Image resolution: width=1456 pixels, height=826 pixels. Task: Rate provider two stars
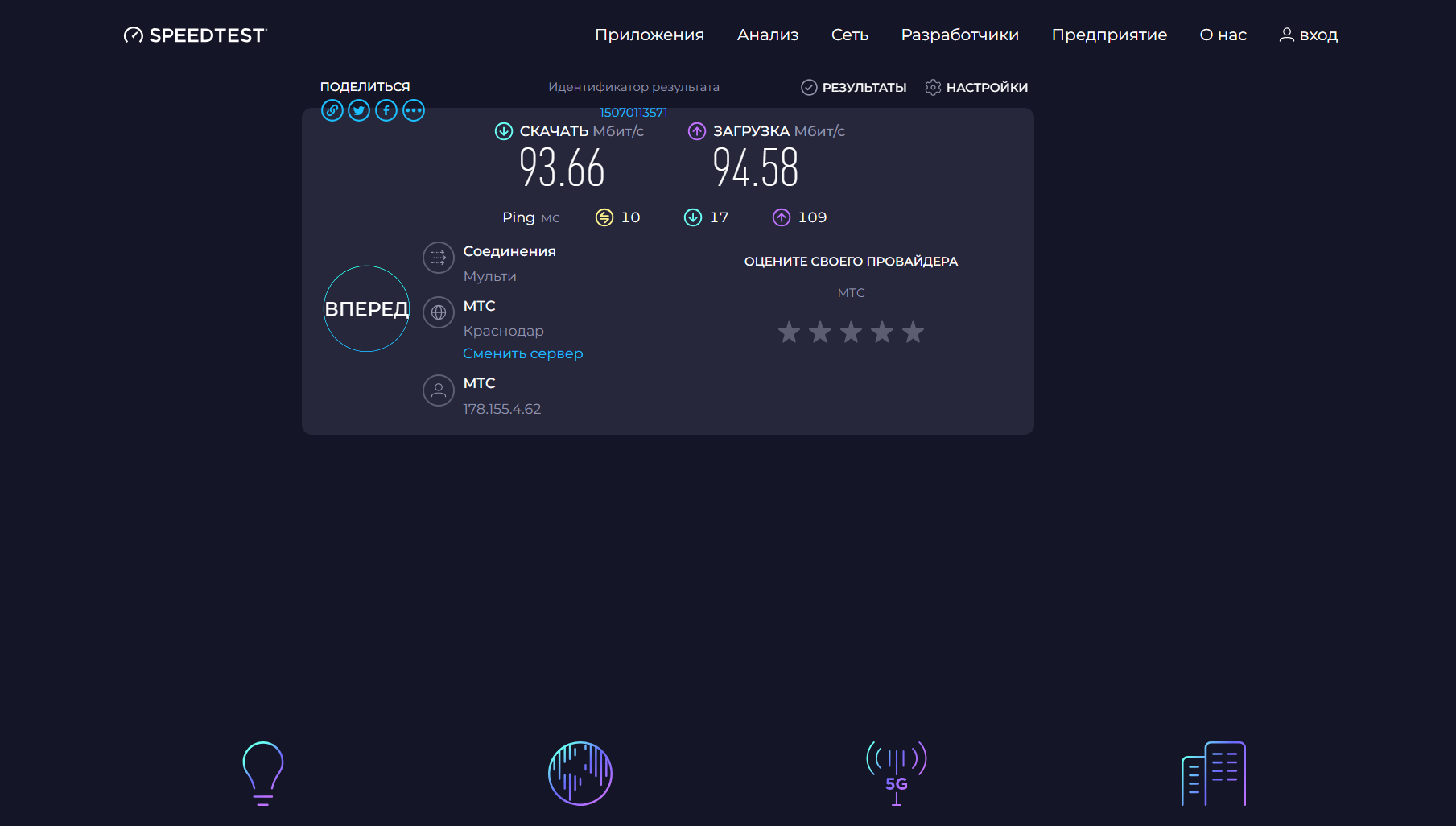[820, 332]
